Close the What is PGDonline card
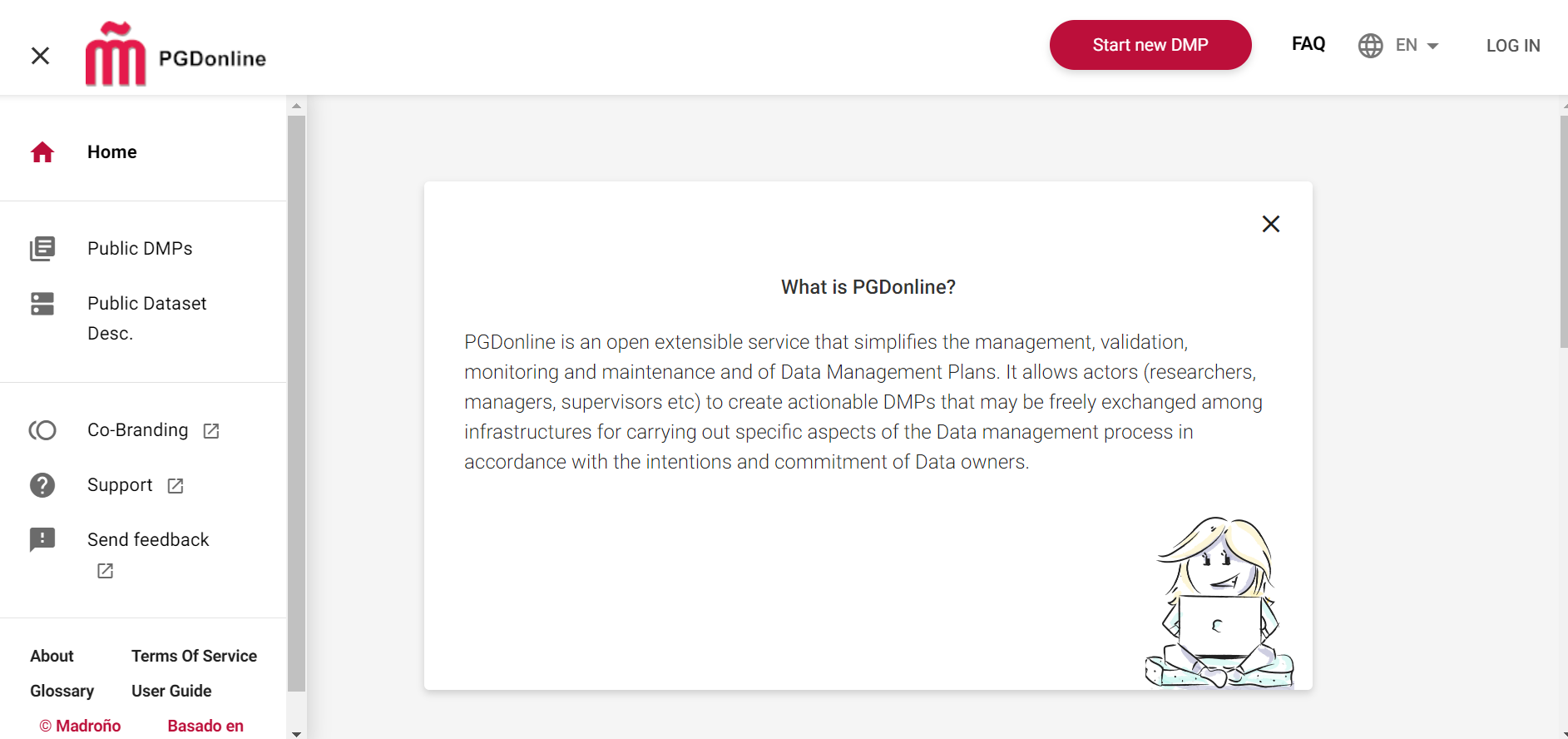Image resolution: width=1568 pixels, height=739 pixels. [x=1270, y=224]
